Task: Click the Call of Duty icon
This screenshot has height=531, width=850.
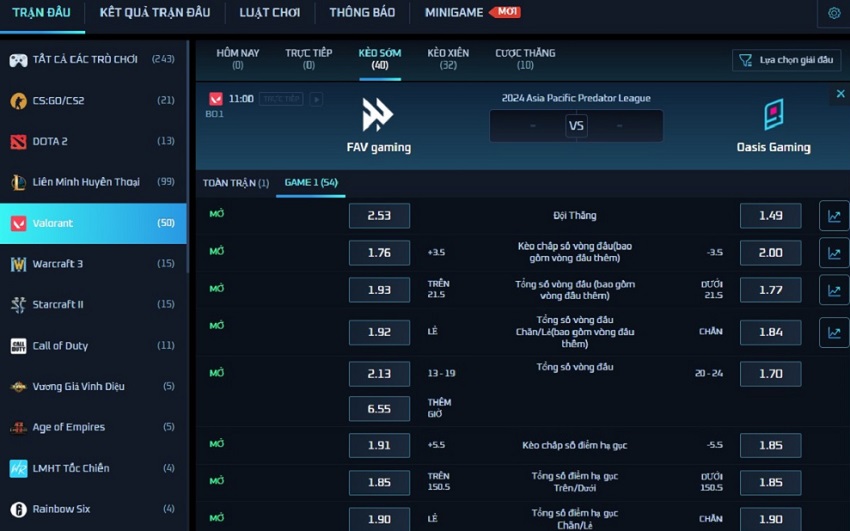Action: pos(18,346)
